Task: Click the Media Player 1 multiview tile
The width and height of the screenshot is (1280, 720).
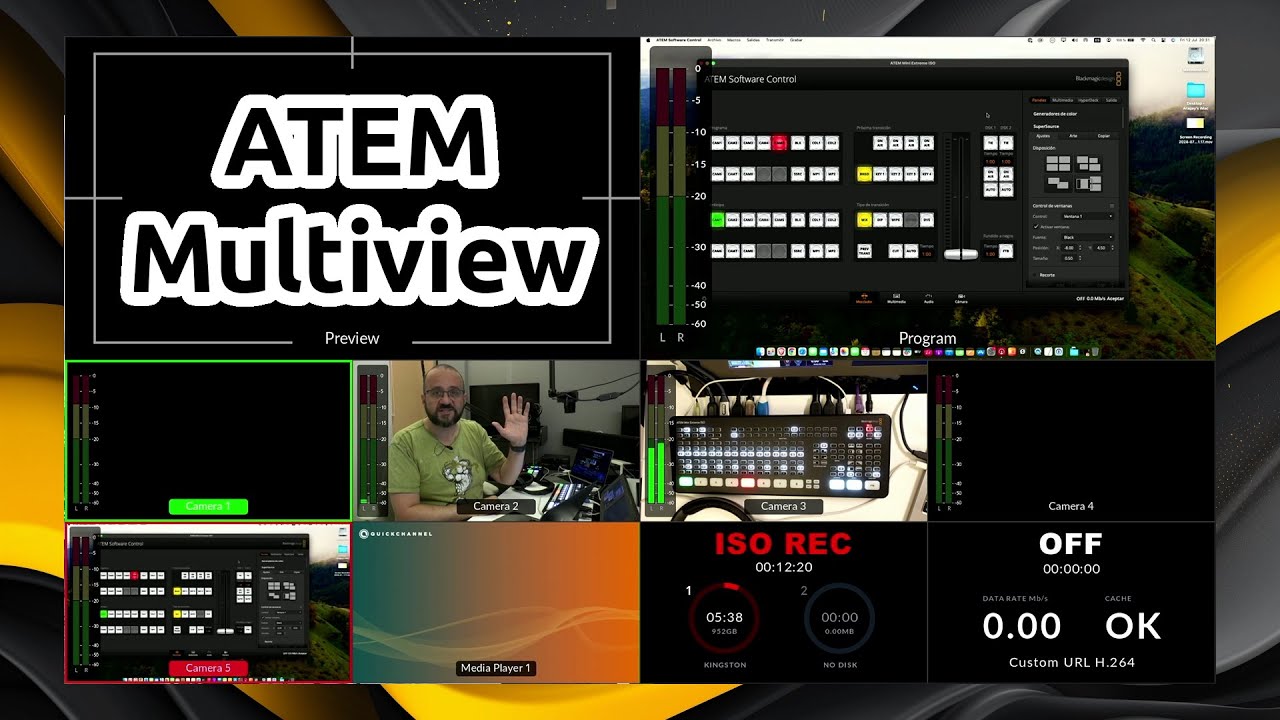Action: pos(496,602)
